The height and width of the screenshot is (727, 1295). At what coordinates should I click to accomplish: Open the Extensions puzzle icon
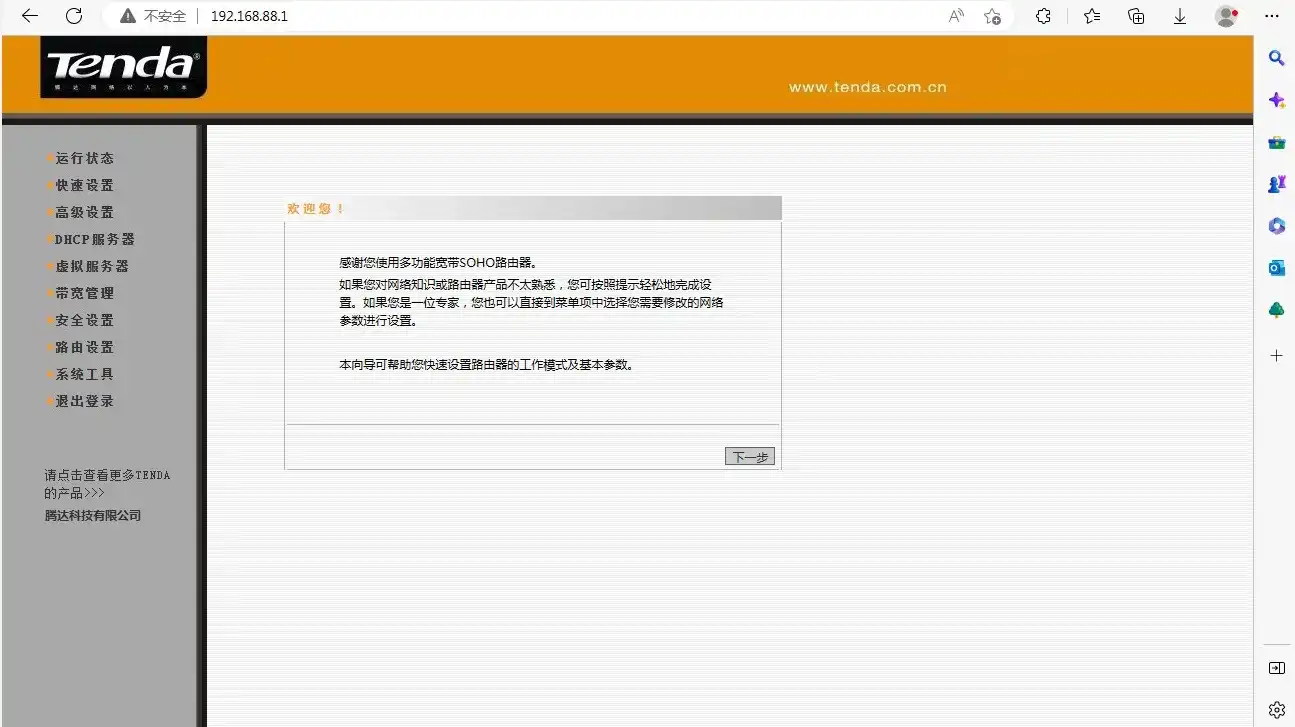(1043, 16)
